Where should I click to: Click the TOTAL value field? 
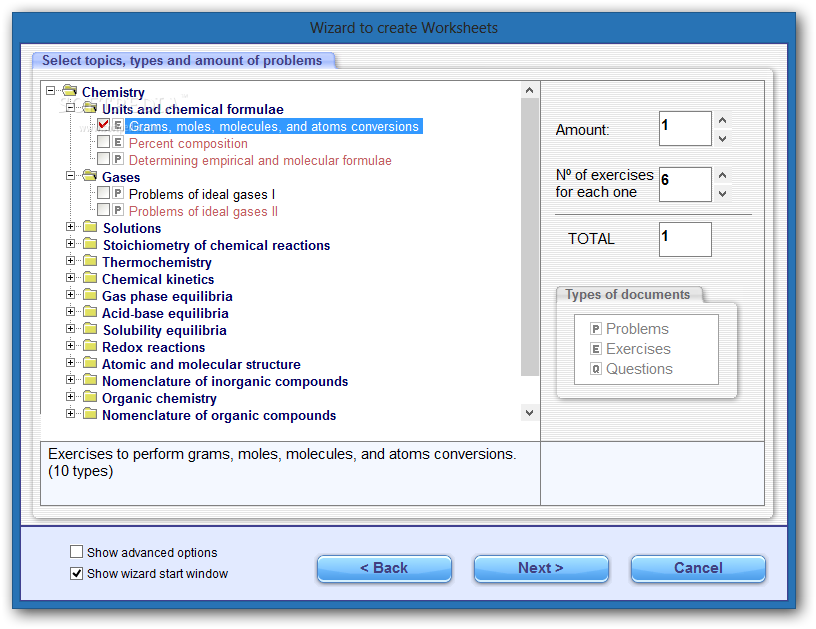(685, 239)
